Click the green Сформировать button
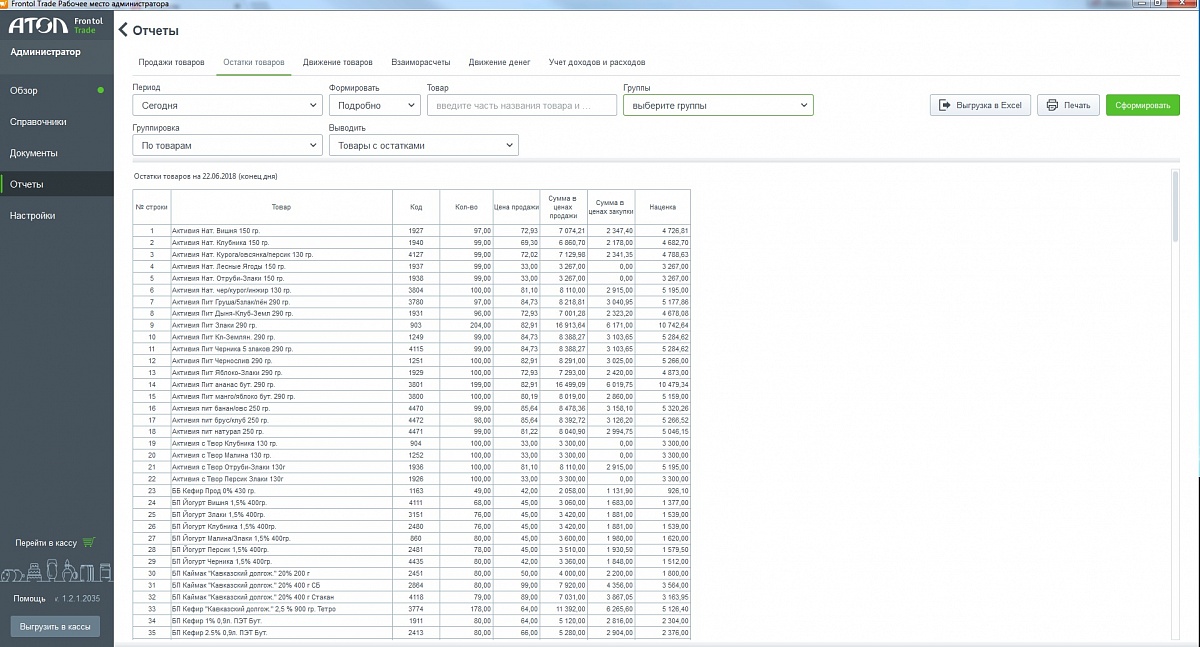Image resolution: width=1200 pixels, height=647 pixels. (1142, 105)
